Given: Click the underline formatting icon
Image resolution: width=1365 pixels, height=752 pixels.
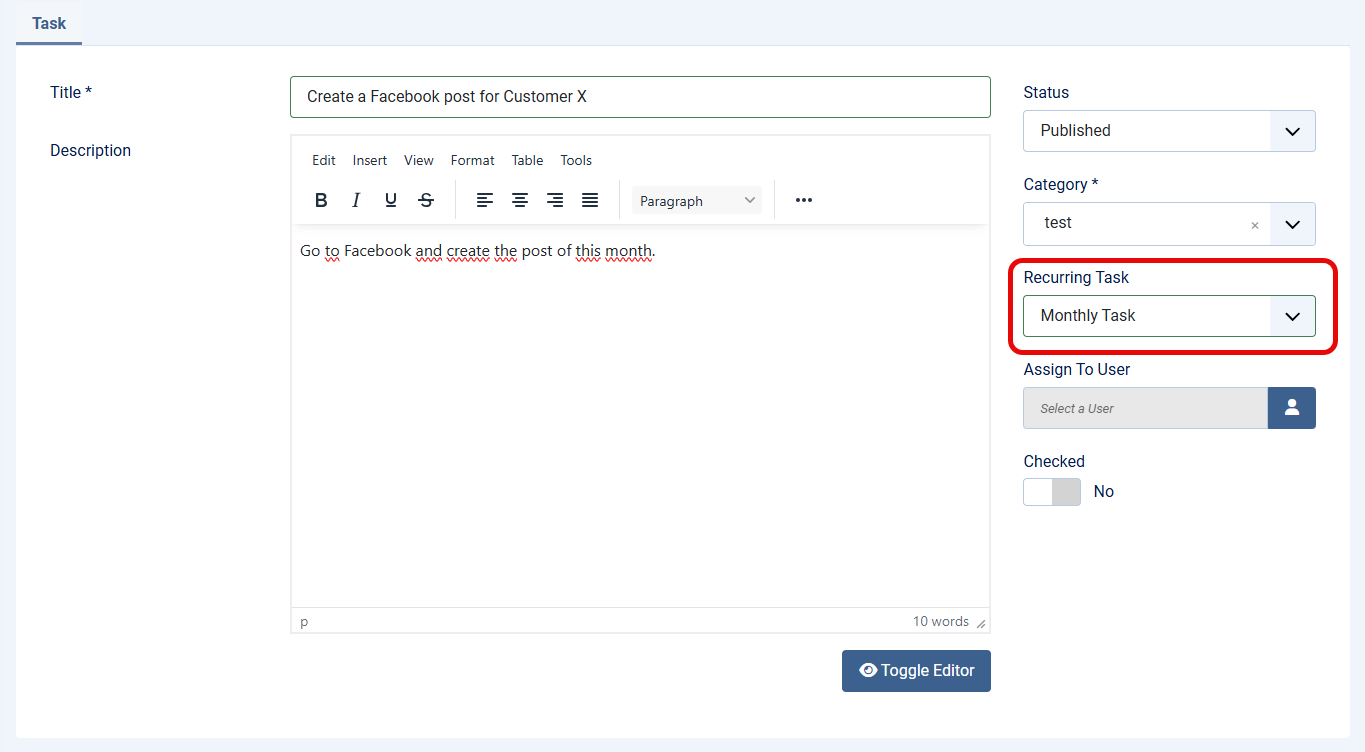Looking at the screenshot, I should coord(391,200).
